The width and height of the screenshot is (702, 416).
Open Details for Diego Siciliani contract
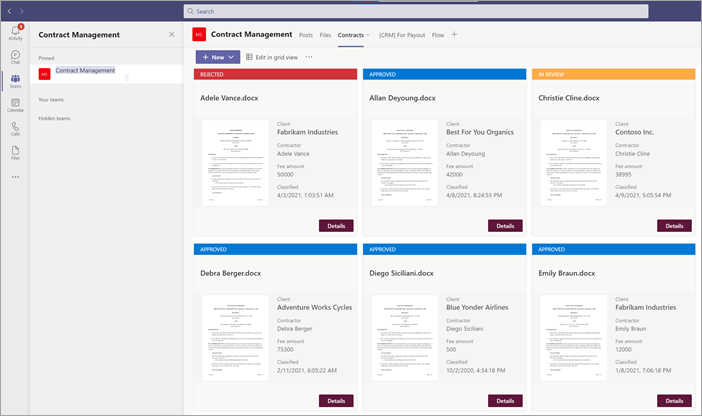[505, 401]
